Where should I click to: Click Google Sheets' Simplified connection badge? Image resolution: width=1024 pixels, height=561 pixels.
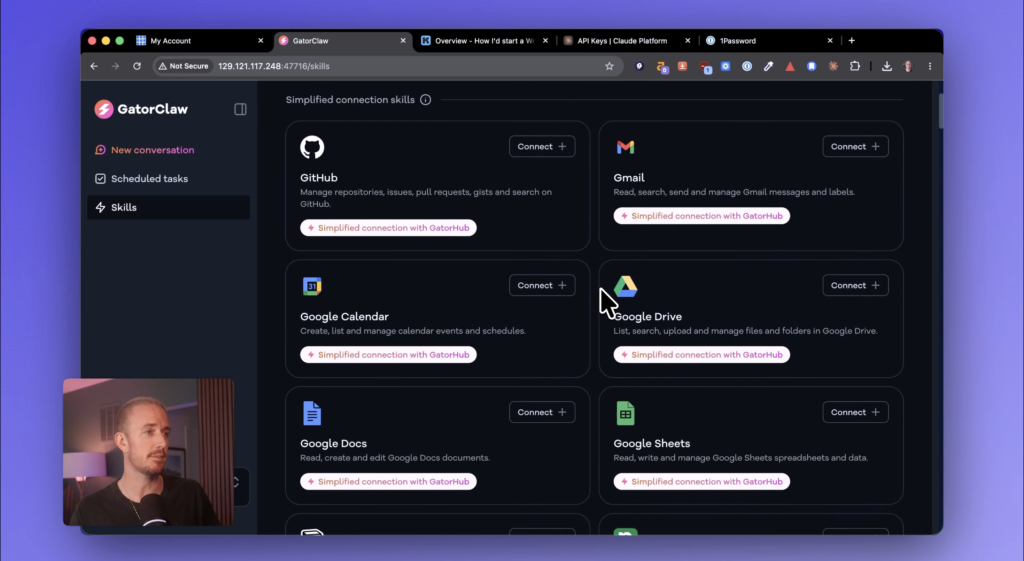tap(701, 481)
